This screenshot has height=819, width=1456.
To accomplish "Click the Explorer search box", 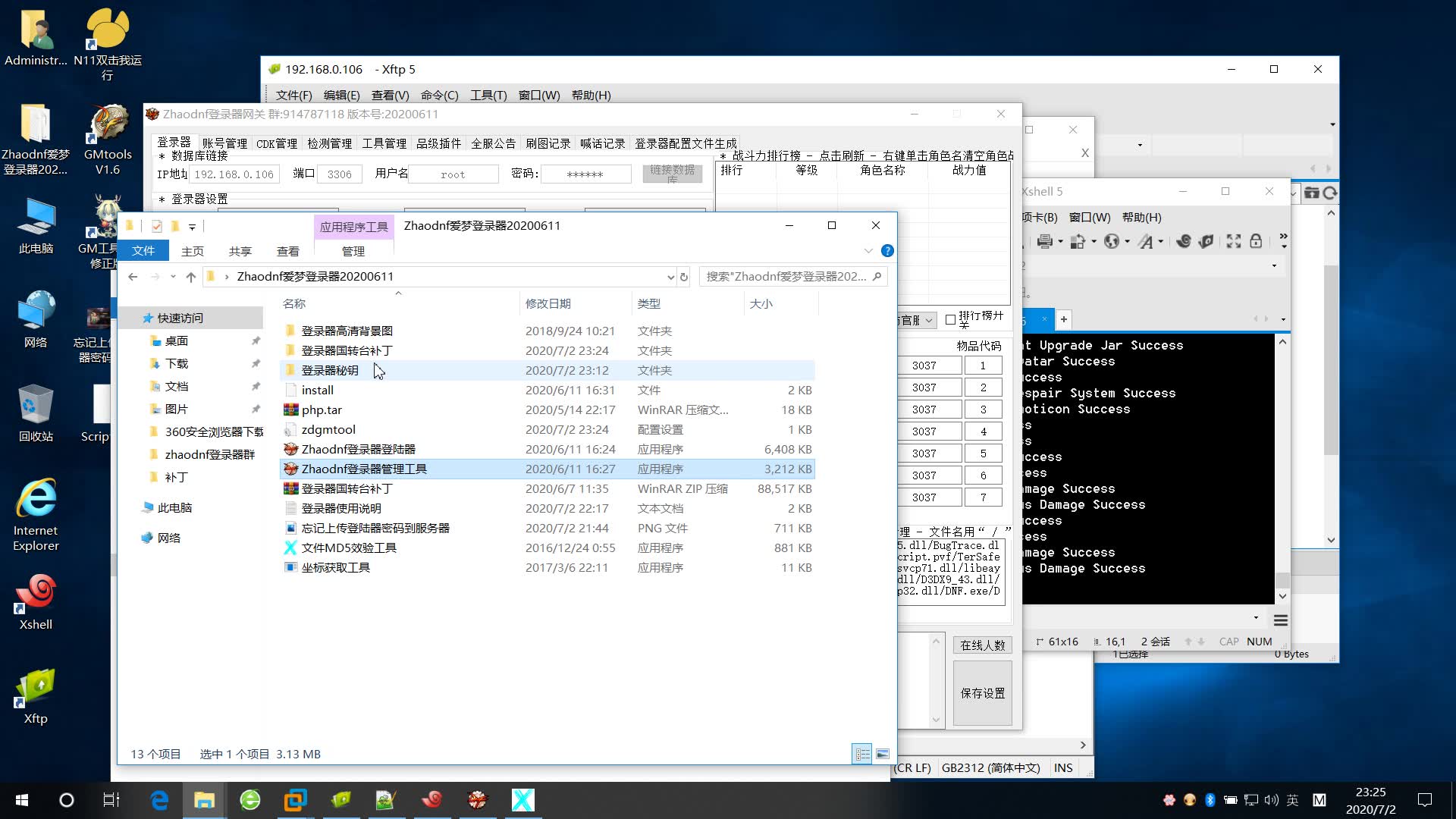I will click(793, 277).
